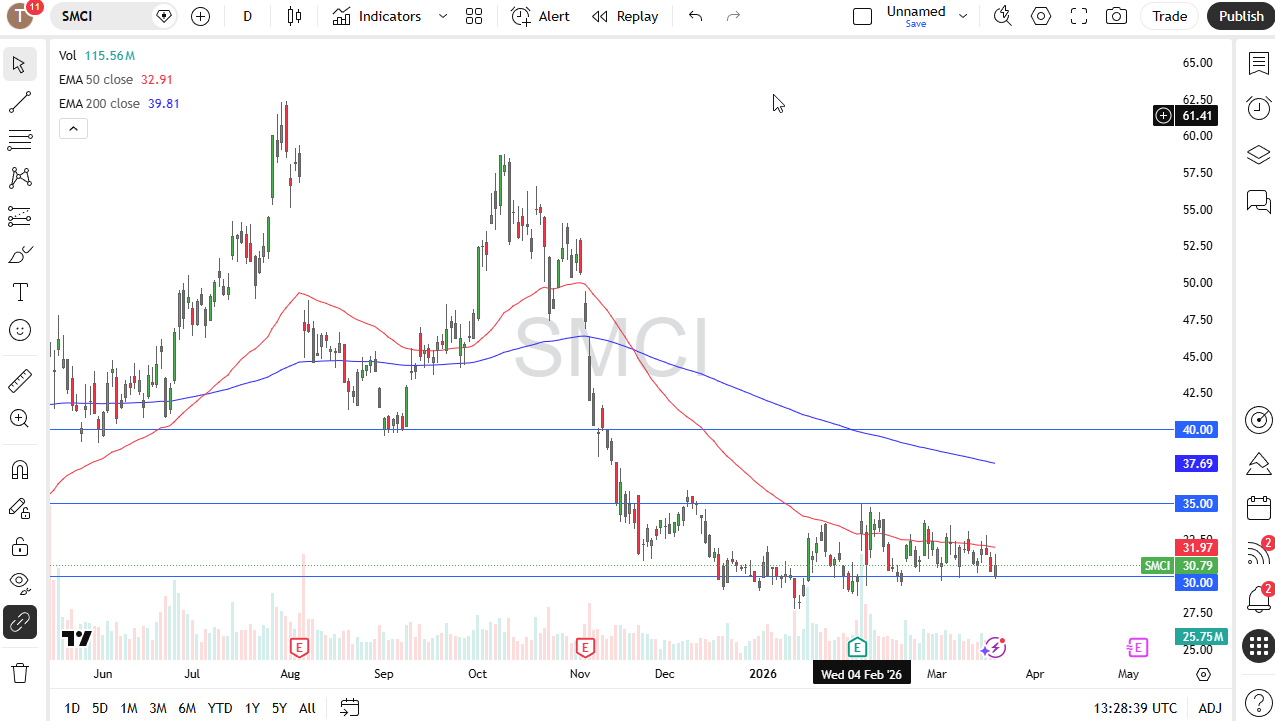Open the notifications bell panel
The height and width of the screenshot is (721, 1275).
pos(1258,599)
